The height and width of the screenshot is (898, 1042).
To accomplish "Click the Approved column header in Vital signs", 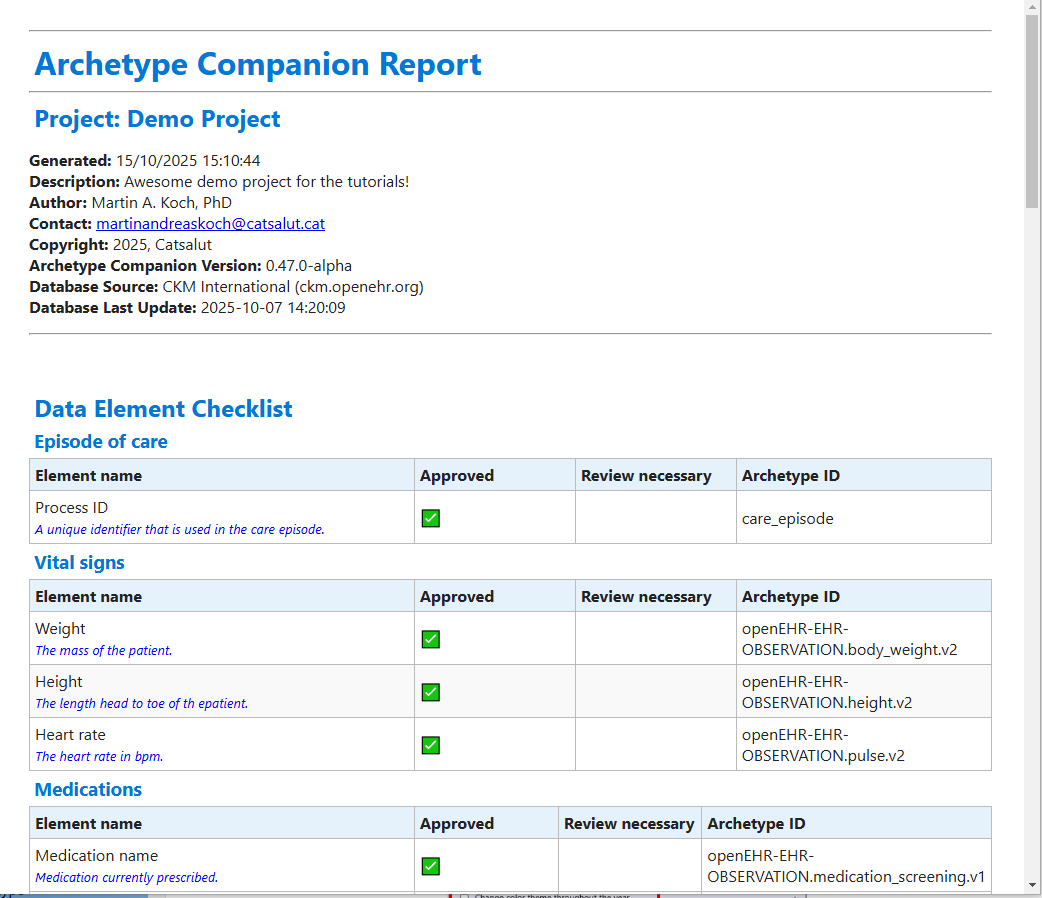I will [x=457, y=597].
